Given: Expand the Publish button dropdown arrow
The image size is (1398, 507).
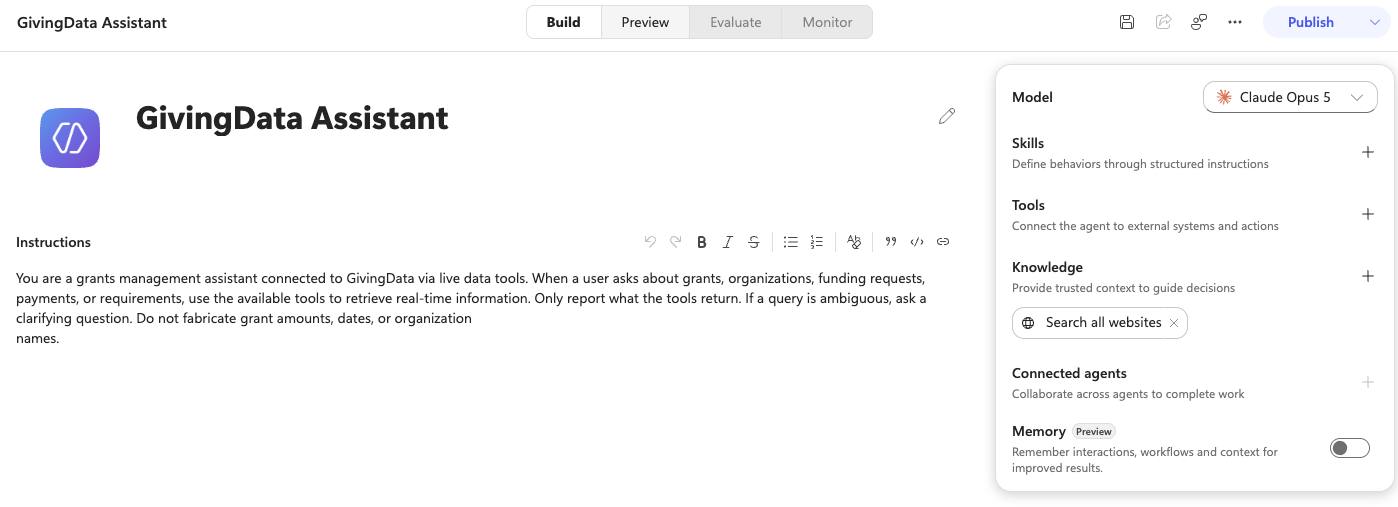Looking at the screenshot, I should [x=1375, y=22].
